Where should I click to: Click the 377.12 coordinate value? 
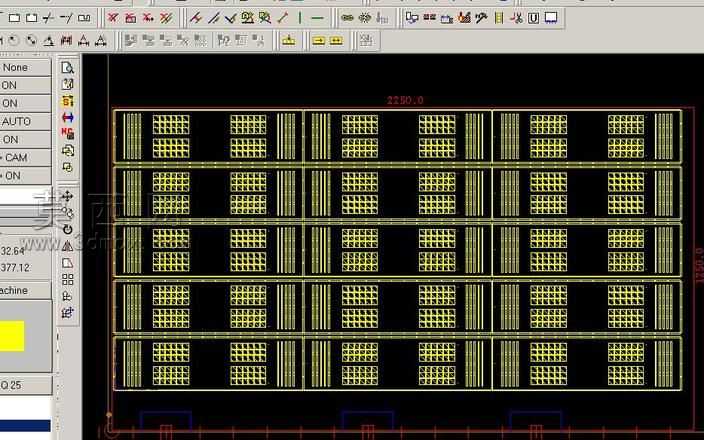tap(15, 268)
